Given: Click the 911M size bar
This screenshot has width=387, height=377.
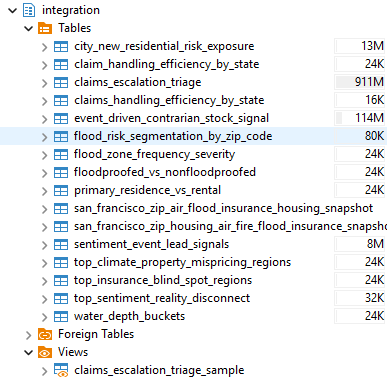Looking at the screenshot, I should click(x=360, y=82).
